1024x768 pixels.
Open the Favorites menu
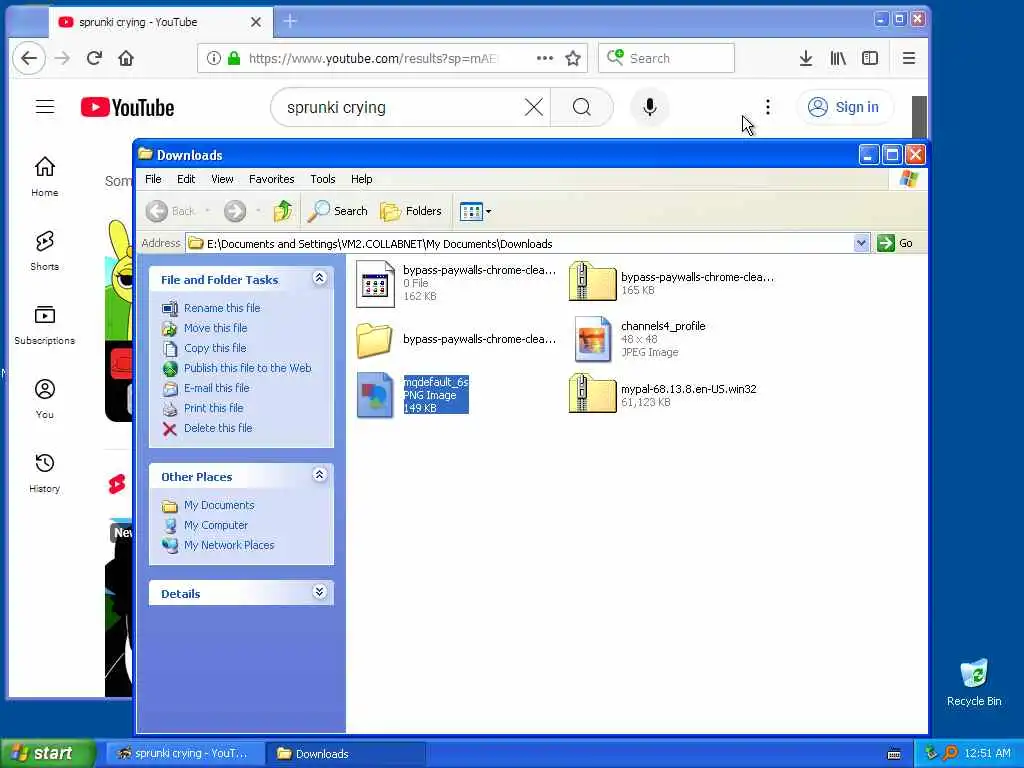click(x=272, y=179)
